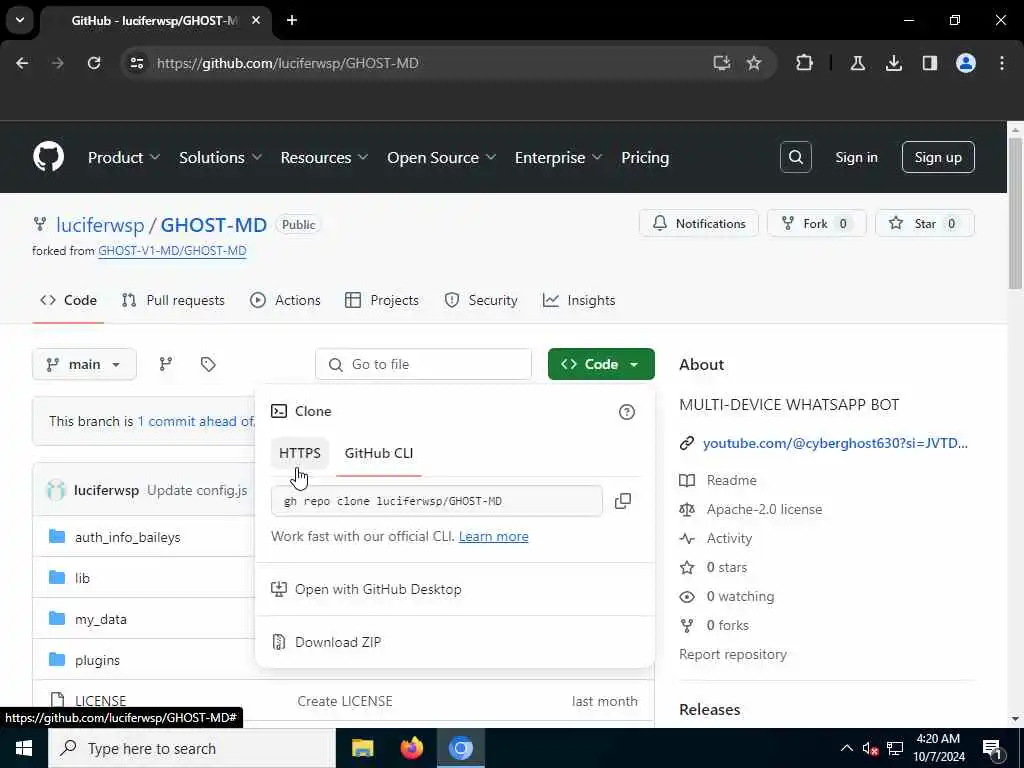Viewport: 1024px width, 768px height.
Task: Select the GitHub CLI clone tab
Action: click(x=379, y=453)
